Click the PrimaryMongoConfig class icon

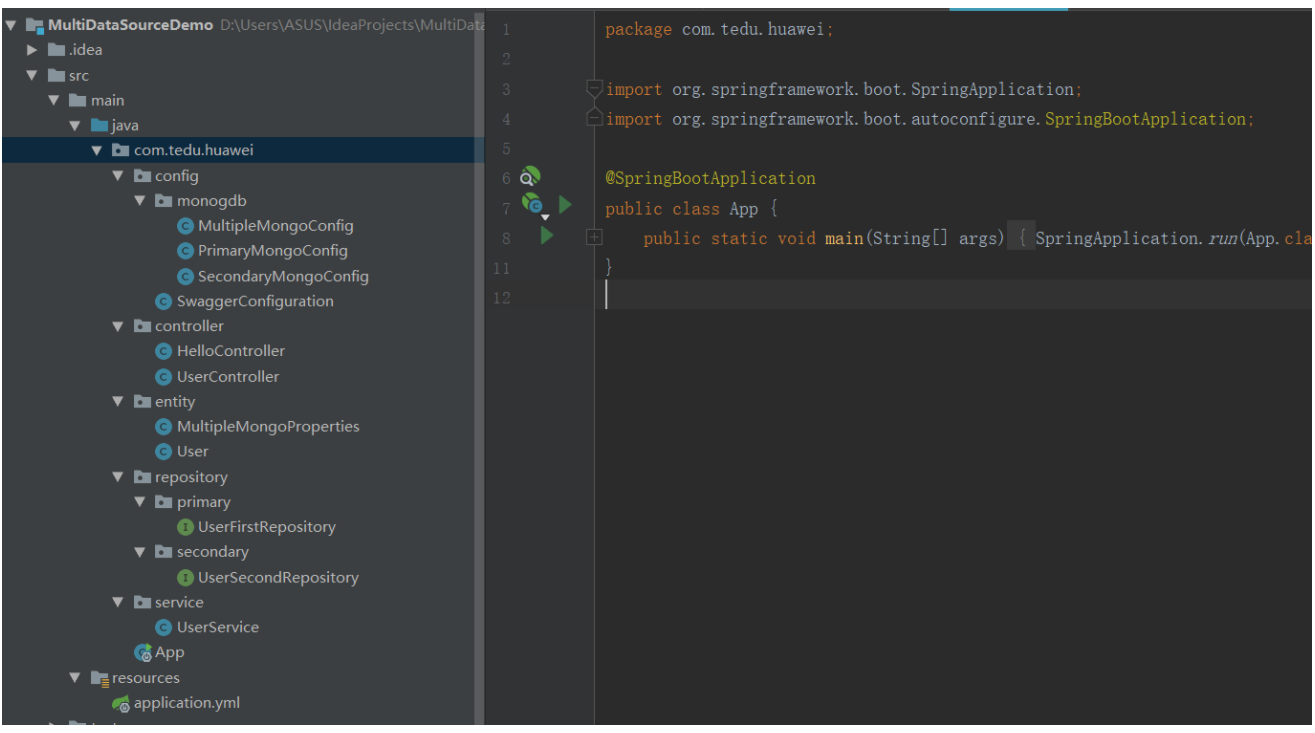tap(185, 251)
